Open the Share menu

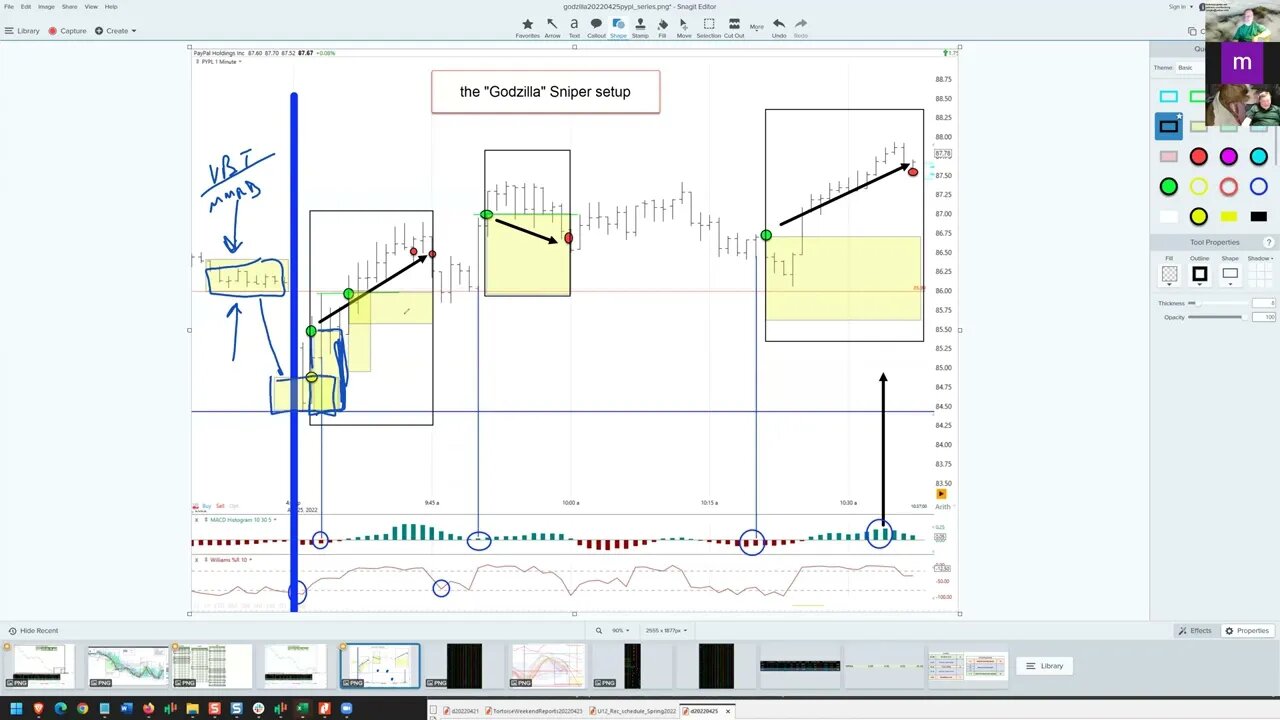click(69, 6)
